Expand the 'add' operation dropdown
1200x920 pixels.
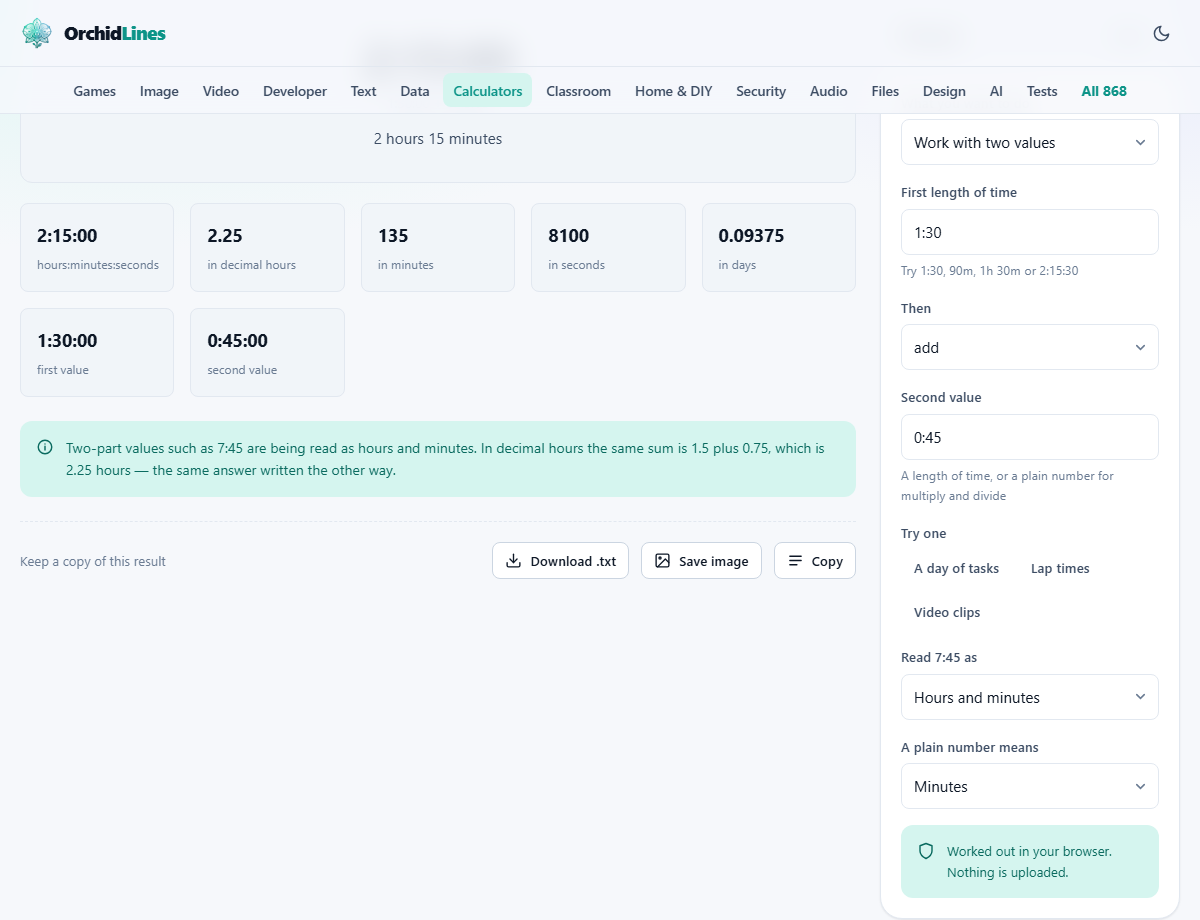coord(1029,347)
